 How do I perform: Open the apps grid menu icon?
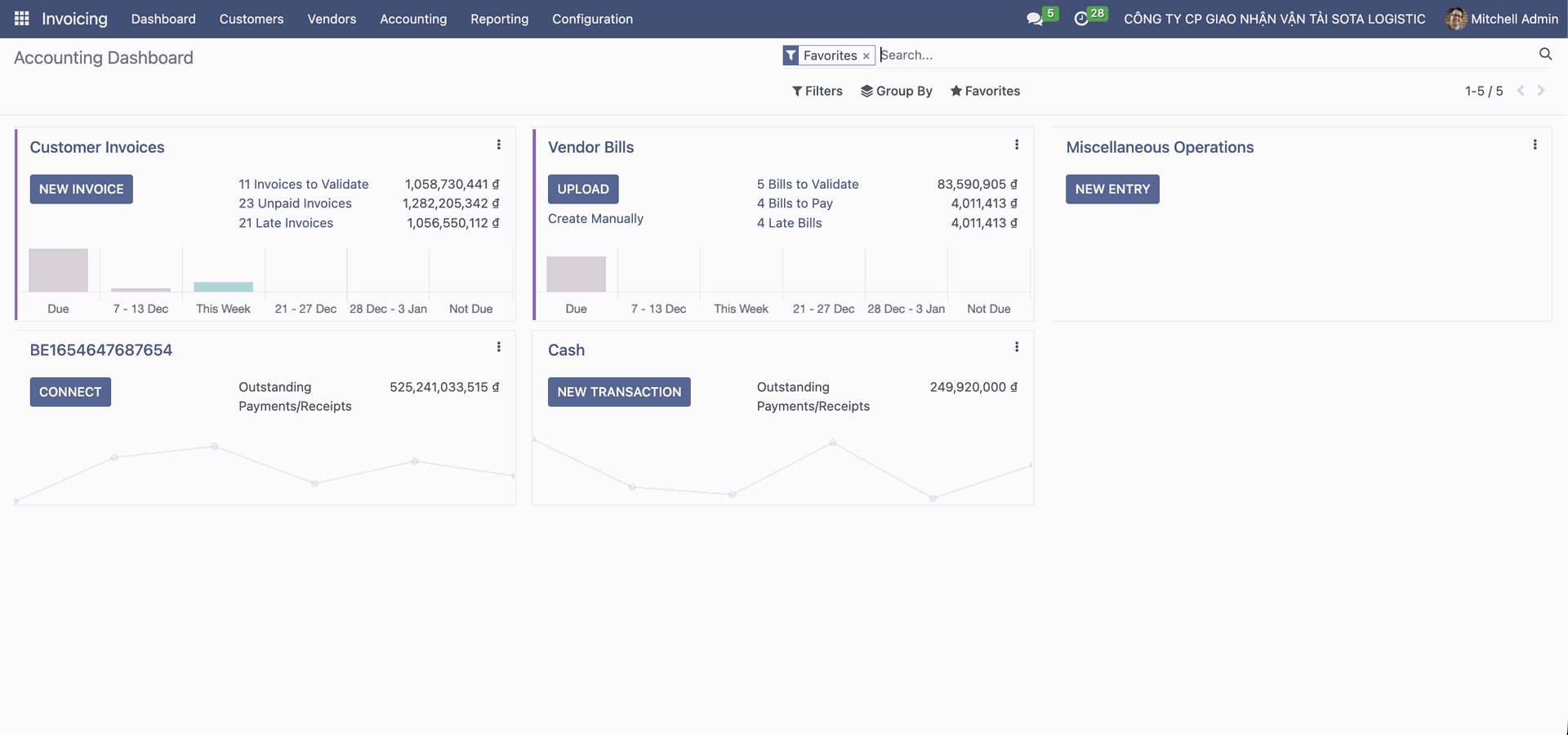(x=22, y=18)
